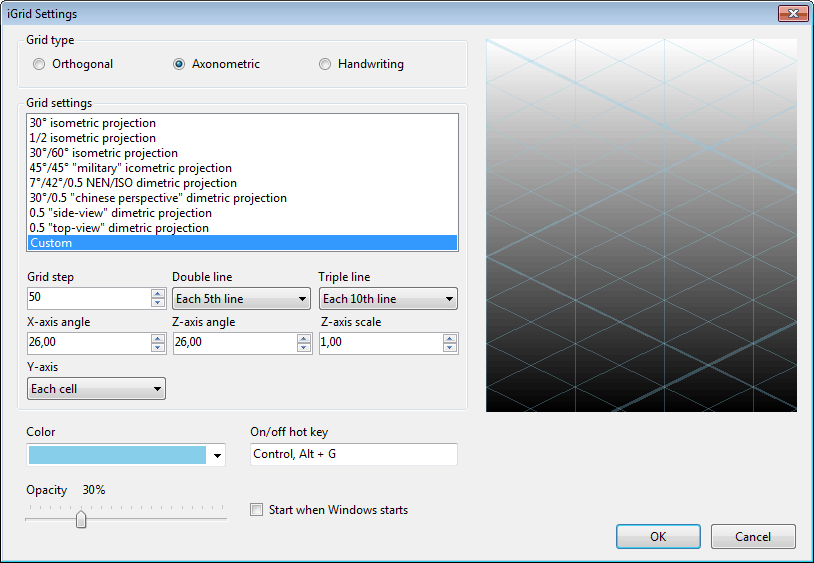This screenshot has height=563, width=814.
Task: Switch to Handwriting grid type
Action: coord(325,64)
